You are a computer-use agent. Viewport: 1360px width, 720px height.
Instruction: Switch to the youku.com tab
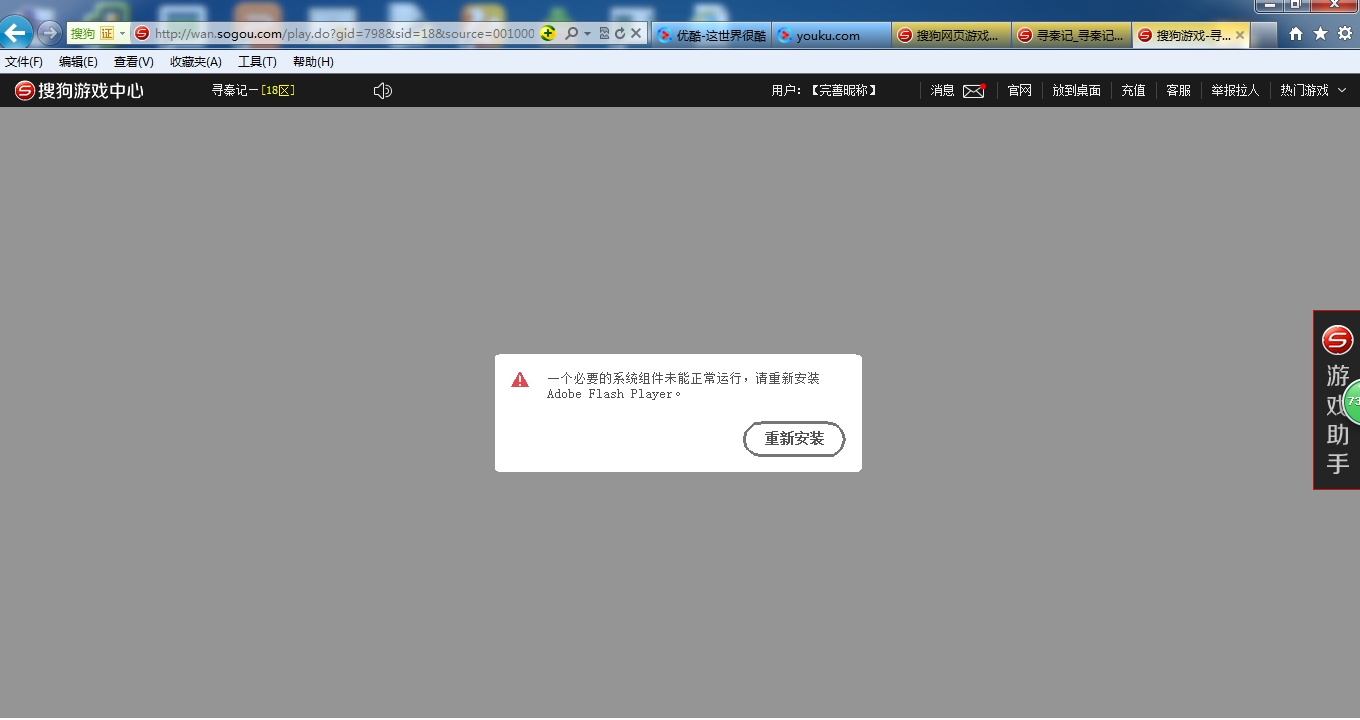(x=828, y=33)
